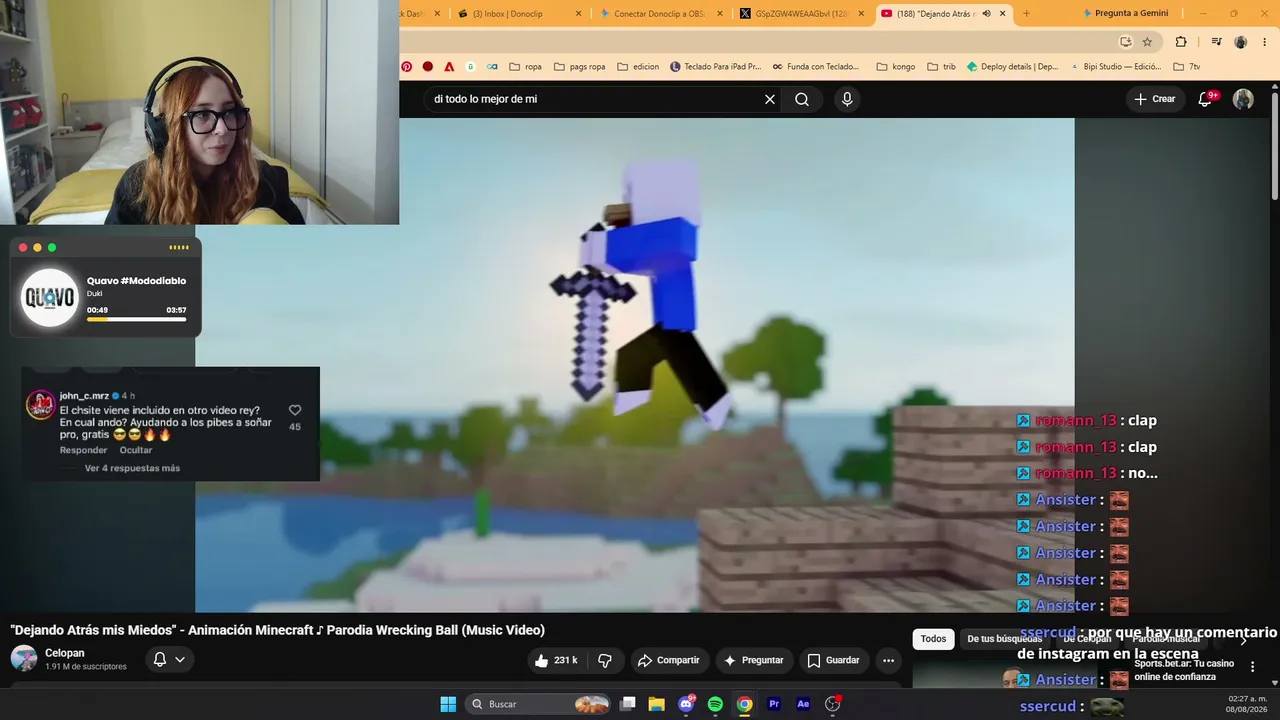Click the Quavo #Mododiablo song progress bar
The height and width of the screenshot is (720, 1280).
click(x=136, y=320)
